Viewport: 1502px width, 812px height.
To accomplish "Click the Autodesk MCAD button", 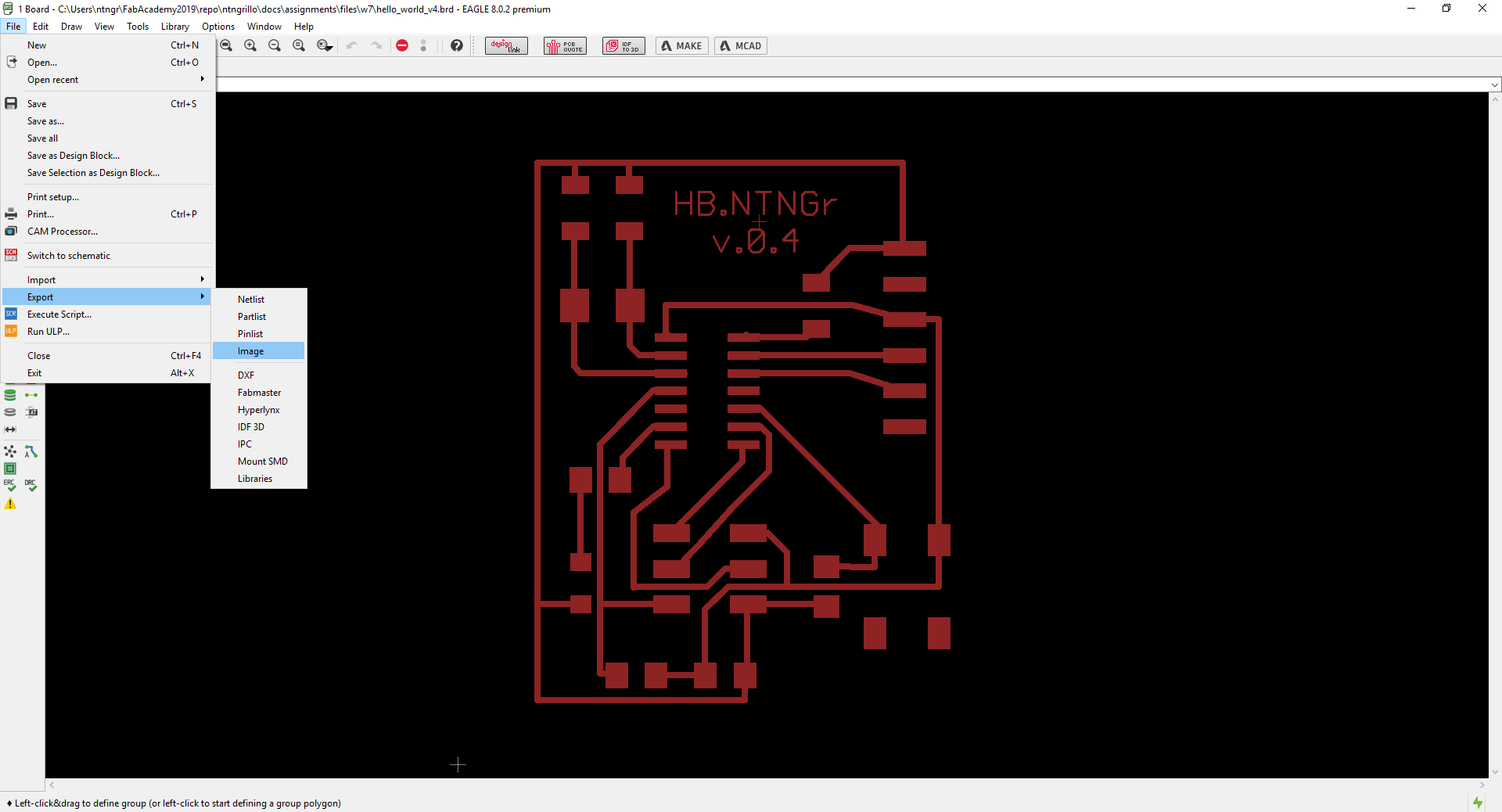I will [741, 45].
